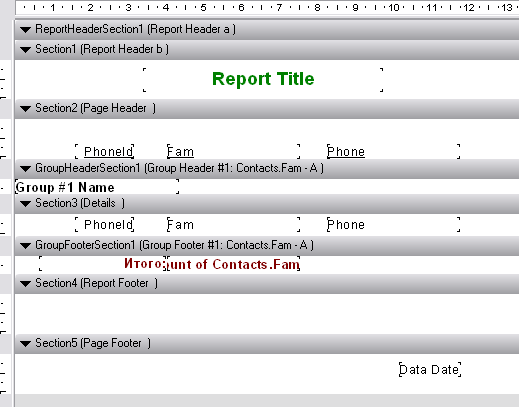Click the Section5 (Page Footer) bar label
519x407 pixels.
tap(93, 343)
